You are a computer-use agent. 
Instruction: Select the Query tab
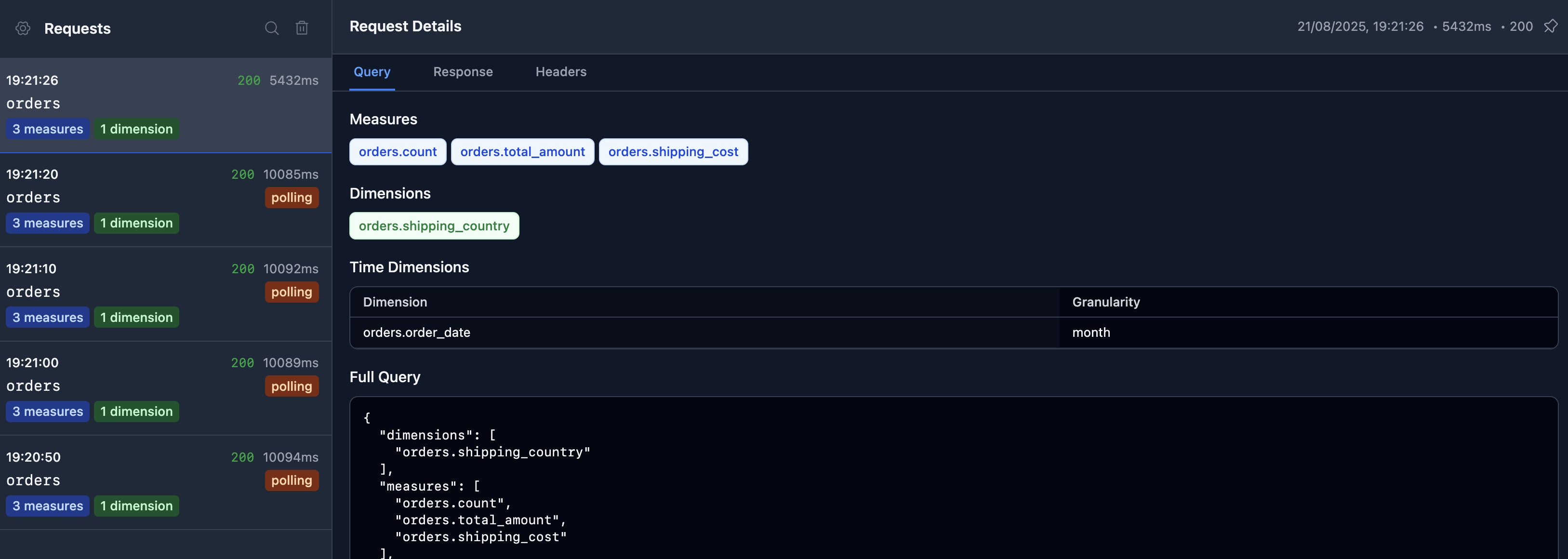click(x=372, y=72)
